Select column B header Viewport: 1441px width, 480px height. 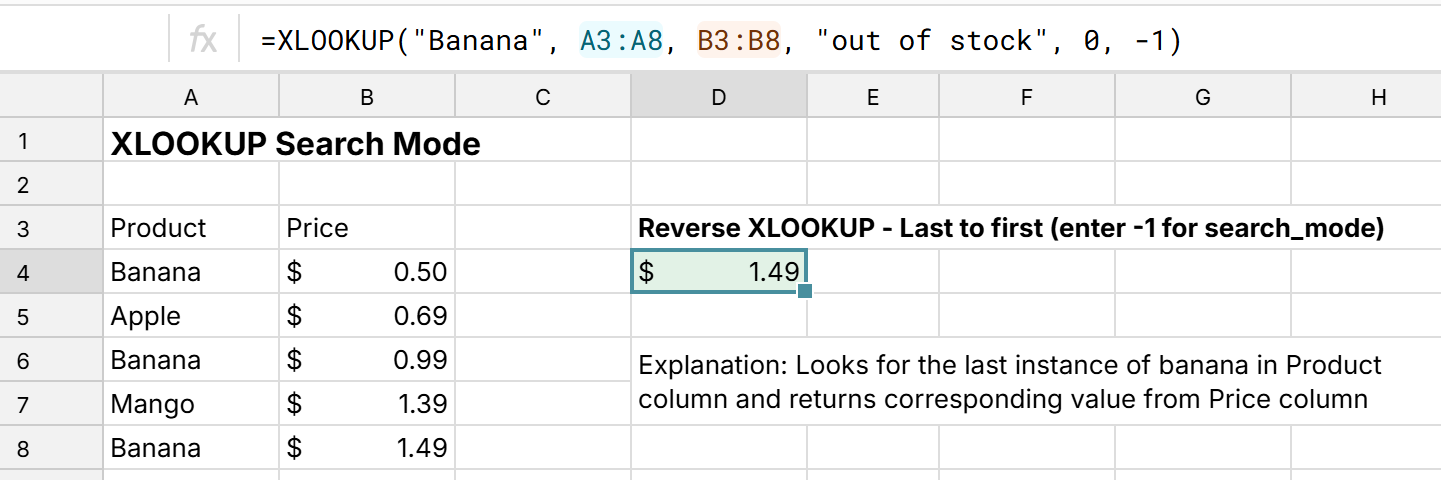pyautogui.click(x=366, y=97)
